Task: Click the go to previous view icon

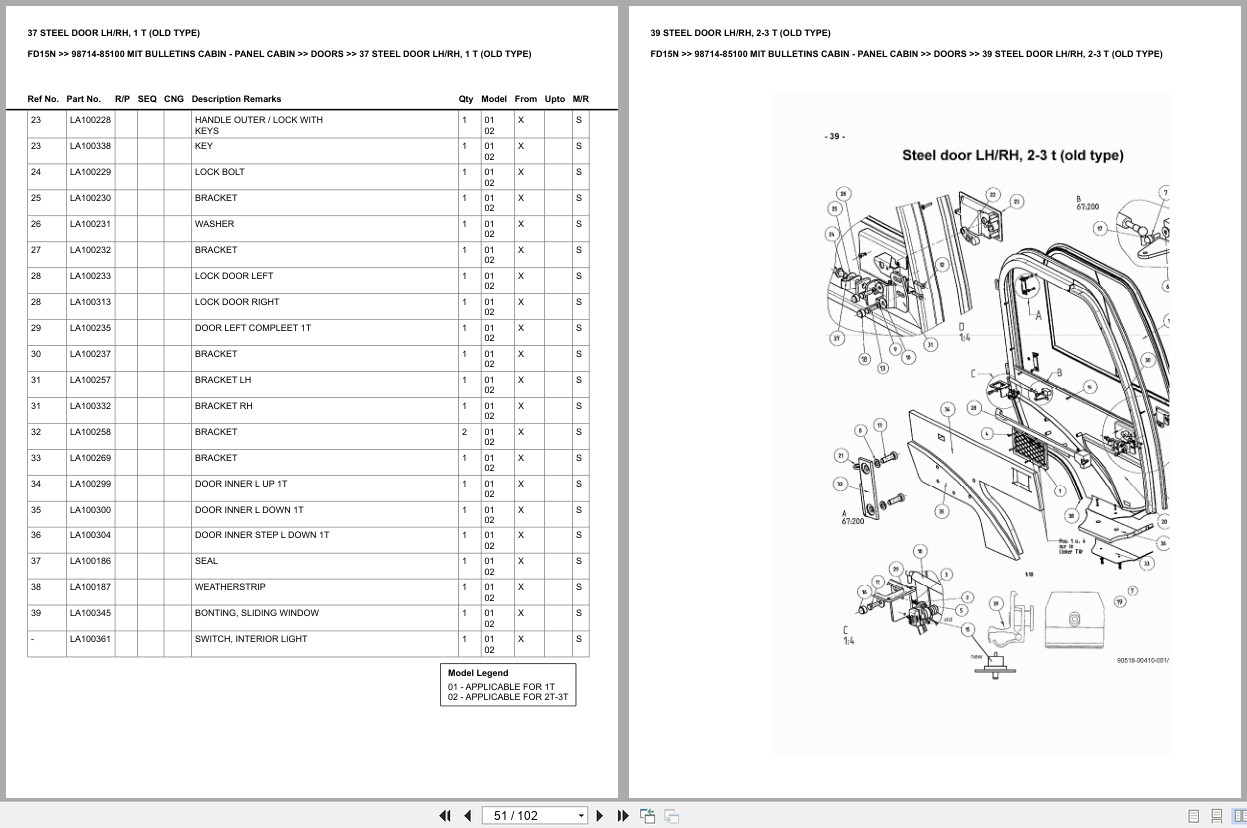Action: [647, 816]
